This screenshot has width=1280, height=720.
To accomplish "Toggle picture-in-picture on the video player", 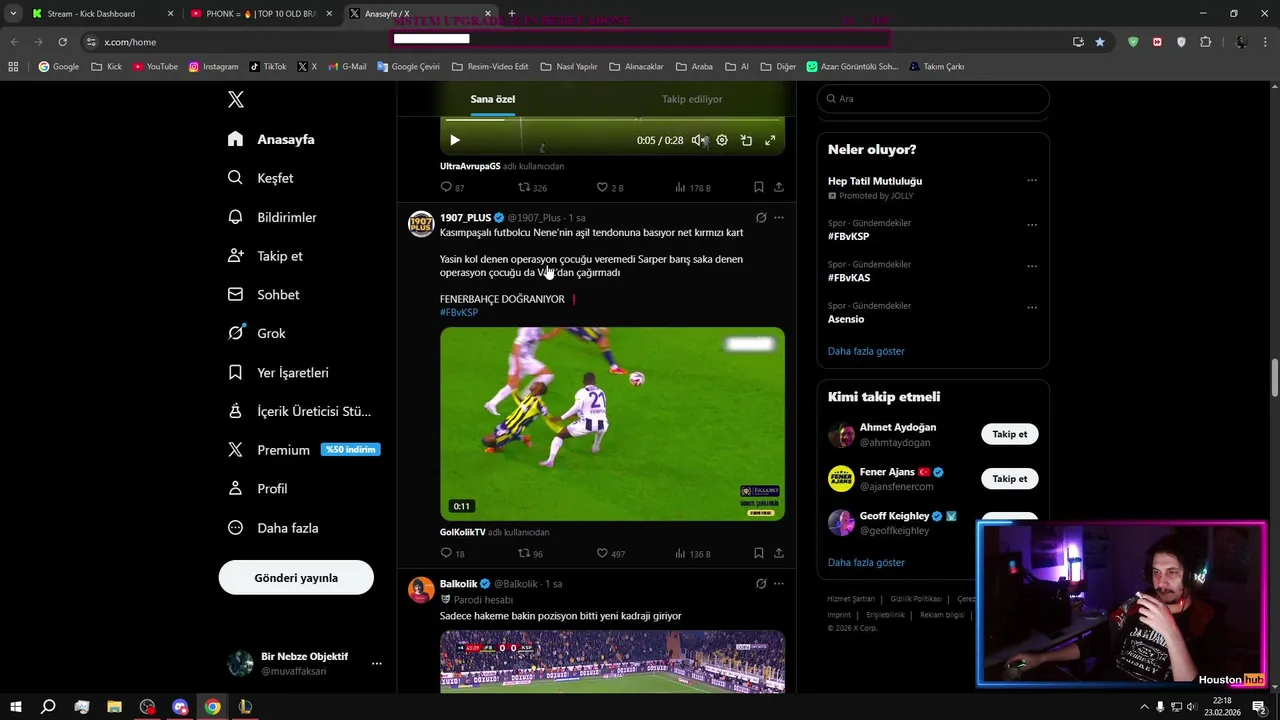I will coord(746,140).
